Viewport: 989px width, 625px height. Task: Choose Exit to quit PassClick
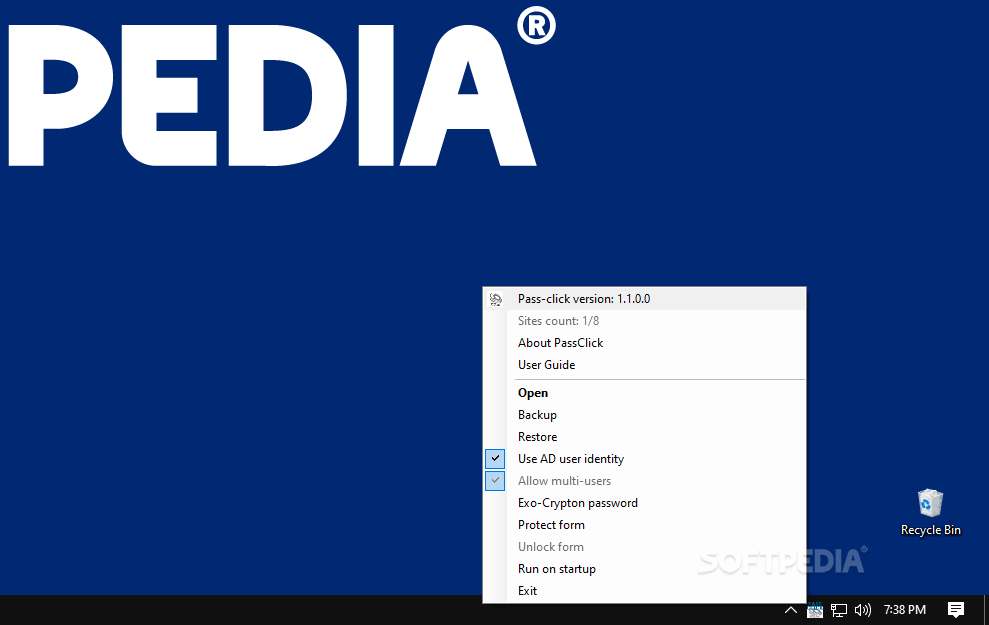click(x=645, y=592)
